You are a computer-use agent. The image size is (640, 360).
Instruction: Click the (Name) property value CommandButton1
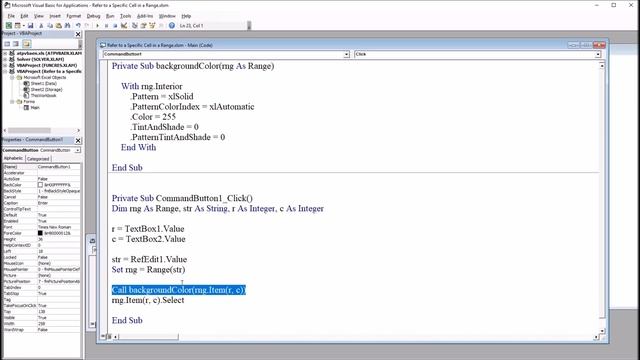tap(58, 167)
